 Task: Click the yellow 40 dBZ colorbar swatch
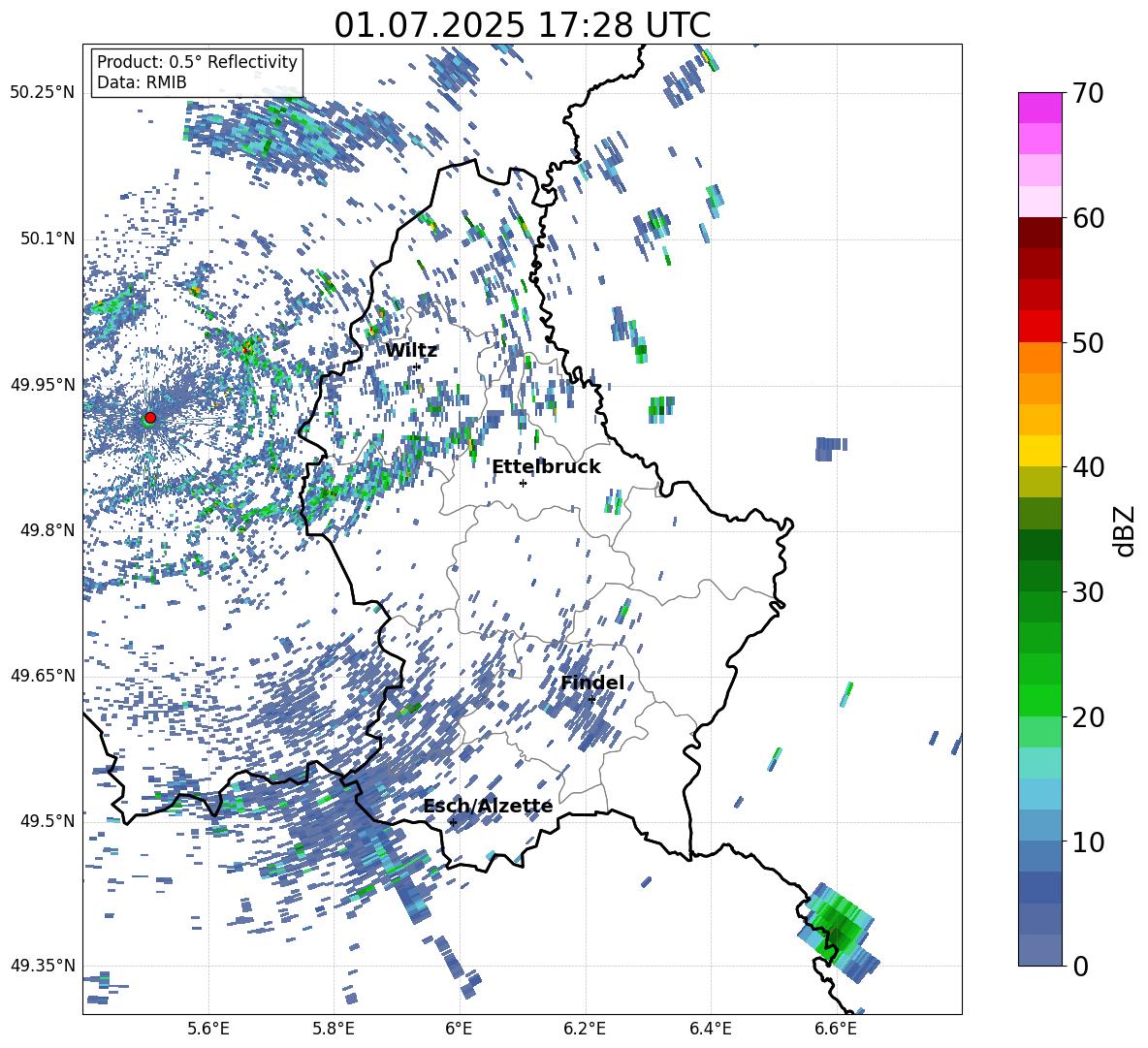click(x=1039, y=451)
